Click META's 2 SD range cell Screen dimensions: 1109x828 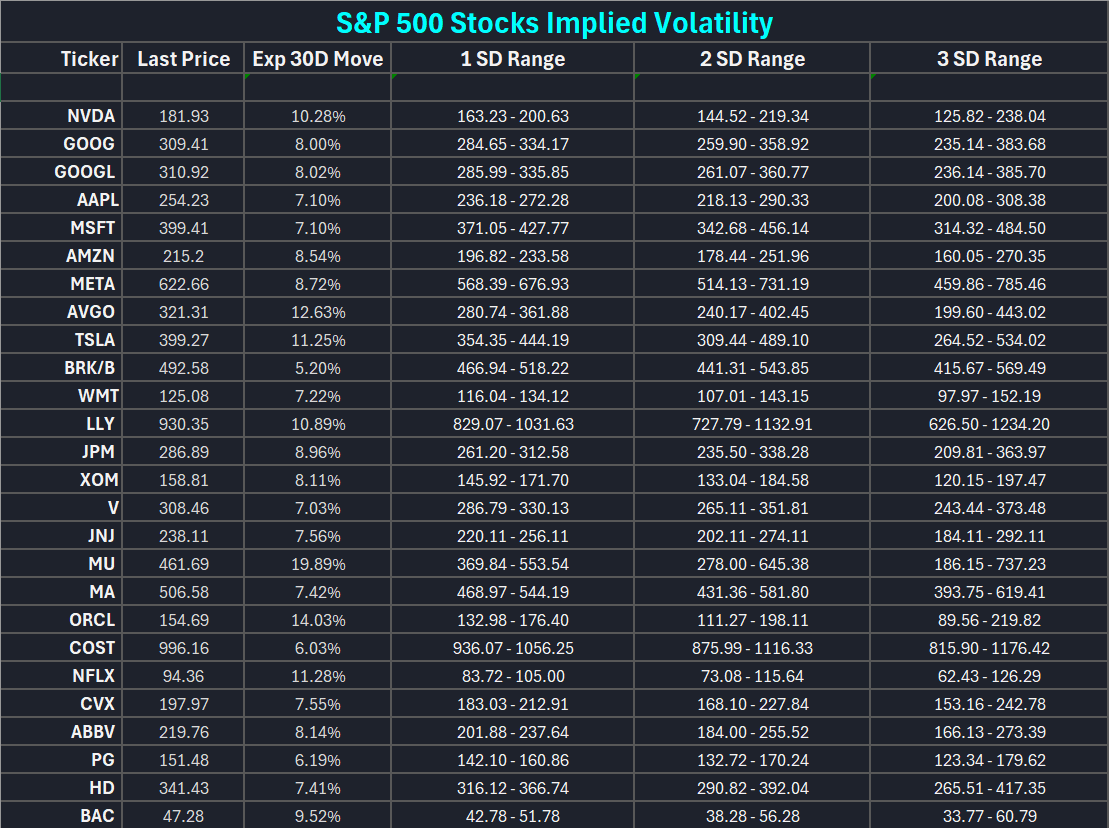[x=752, y=284]
